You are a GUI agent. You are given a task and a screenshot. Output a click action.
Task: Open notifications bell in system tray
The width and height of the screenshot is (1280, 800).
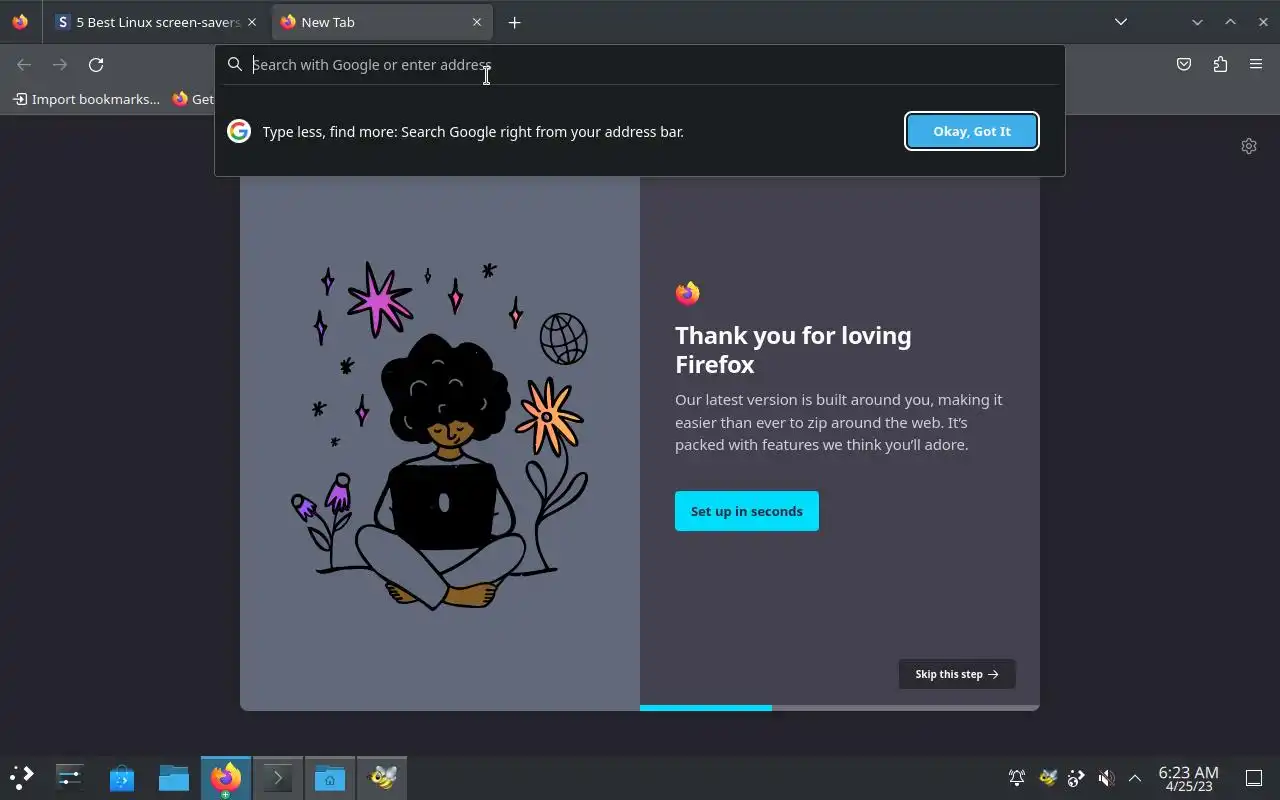tap(1017, 778)
